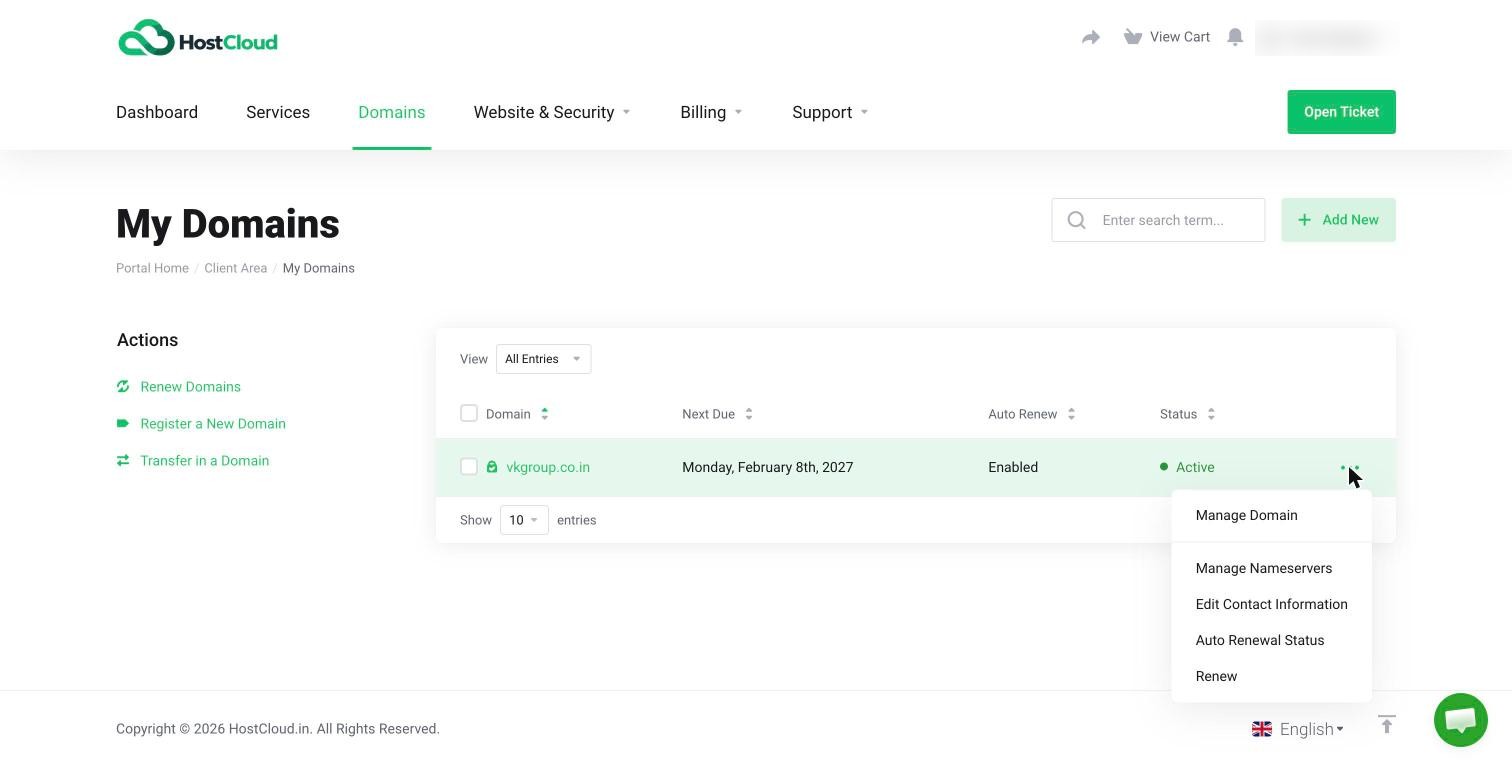The height and width of the screenshot is (767, 1512).
Task: Expand the Support menu
Action: click(x=830, y=112)
